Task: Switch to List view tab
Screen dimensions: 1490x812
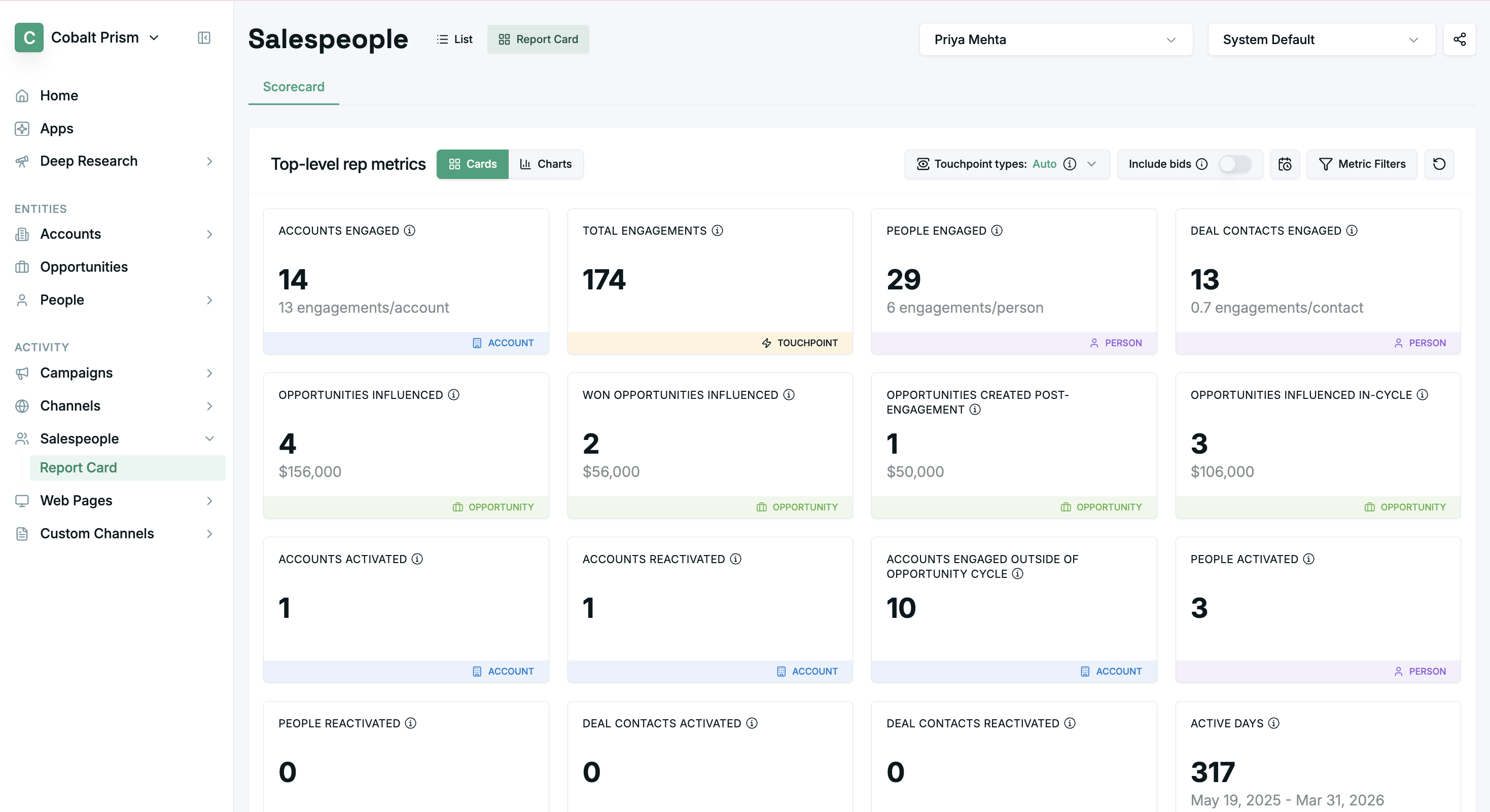Action: tap(454, 40)
